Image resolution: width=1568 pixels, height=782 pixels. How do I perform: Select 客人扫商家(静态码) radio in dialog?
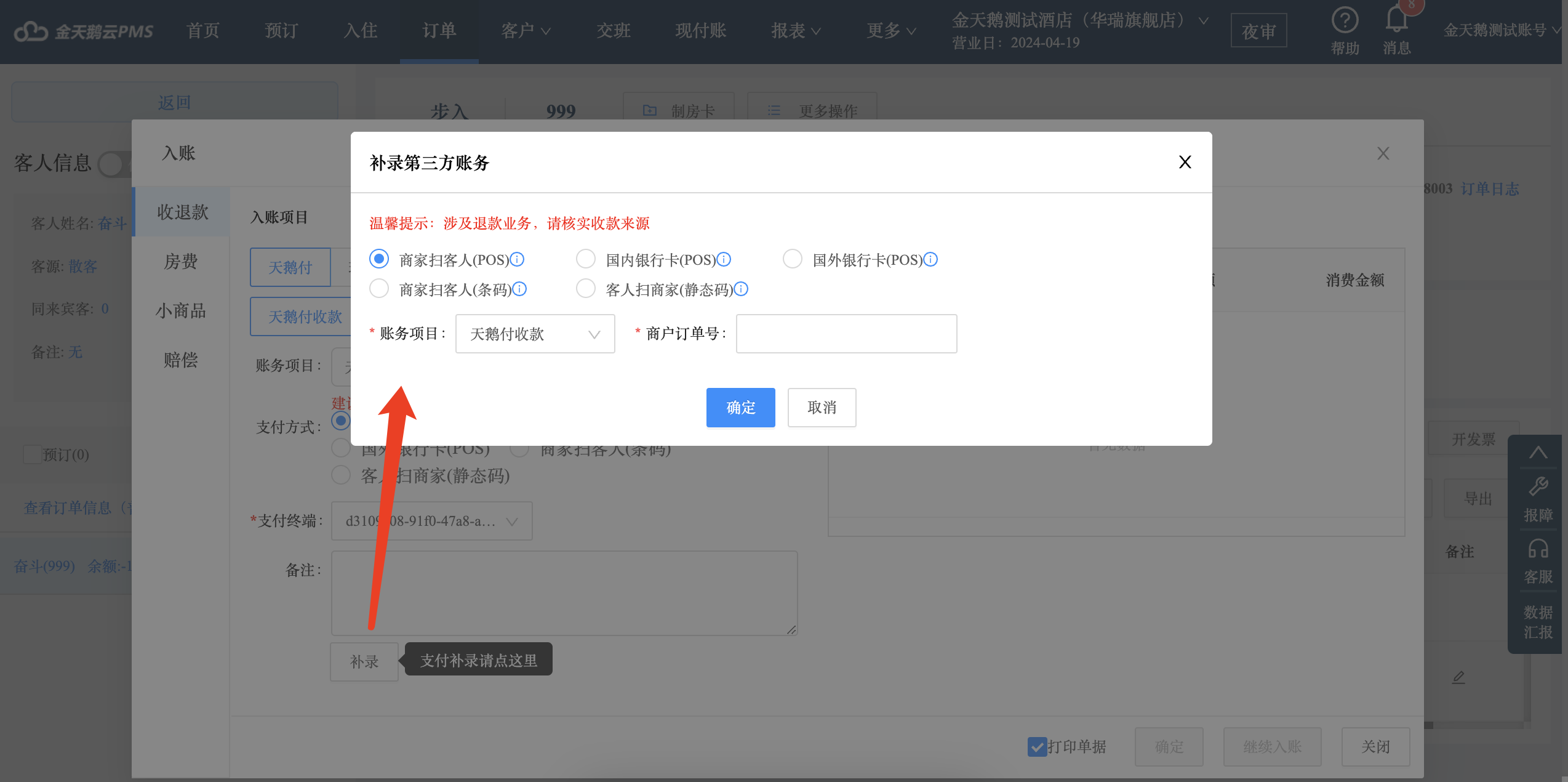pos(586,289)
